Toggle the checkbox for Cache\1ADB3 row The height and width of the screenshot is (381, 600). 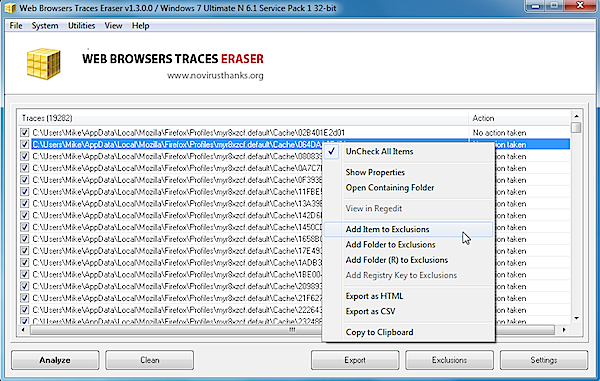coord(24,263)
